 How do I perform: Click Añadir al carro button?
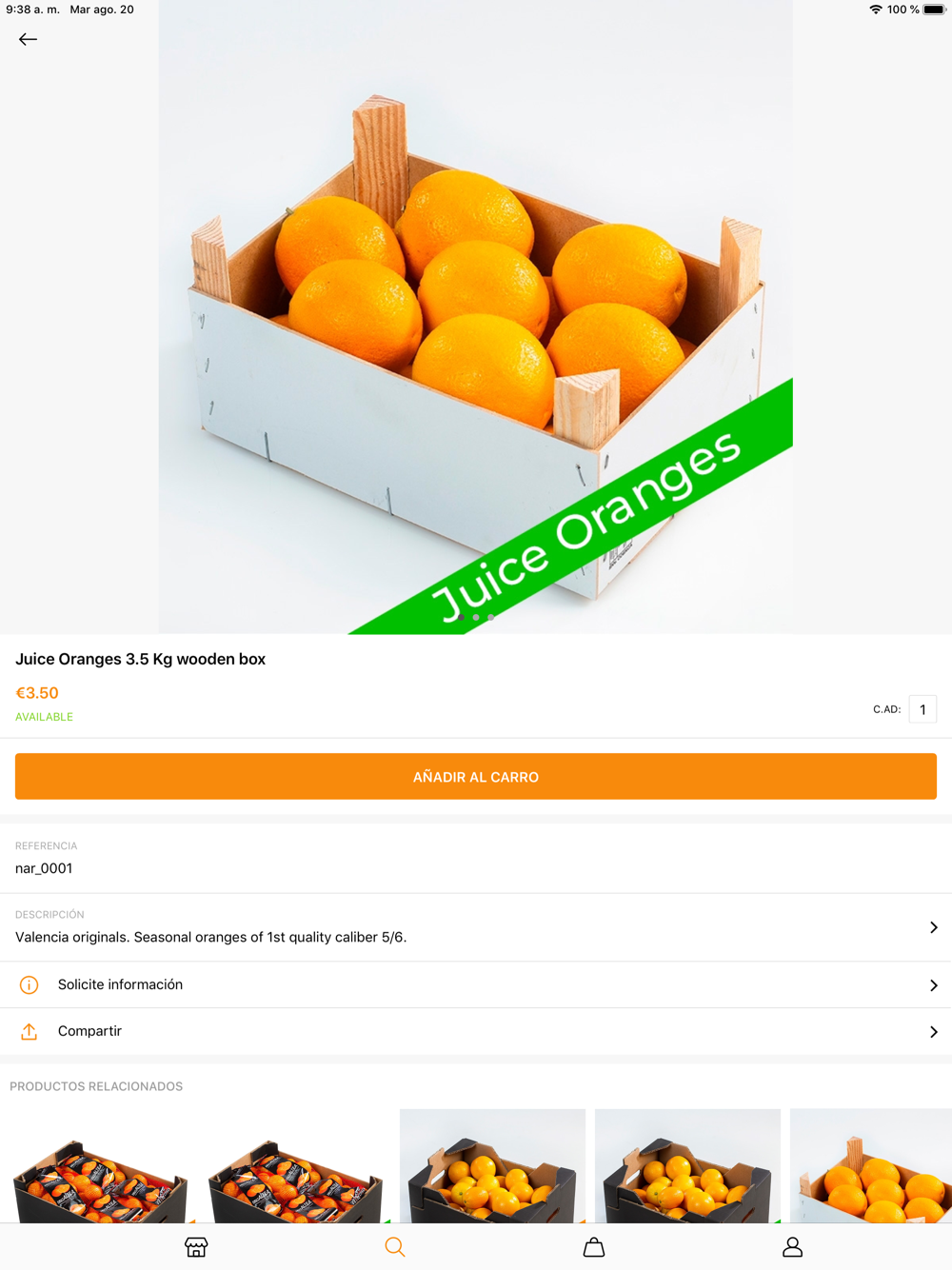click(x=476, y=777)
